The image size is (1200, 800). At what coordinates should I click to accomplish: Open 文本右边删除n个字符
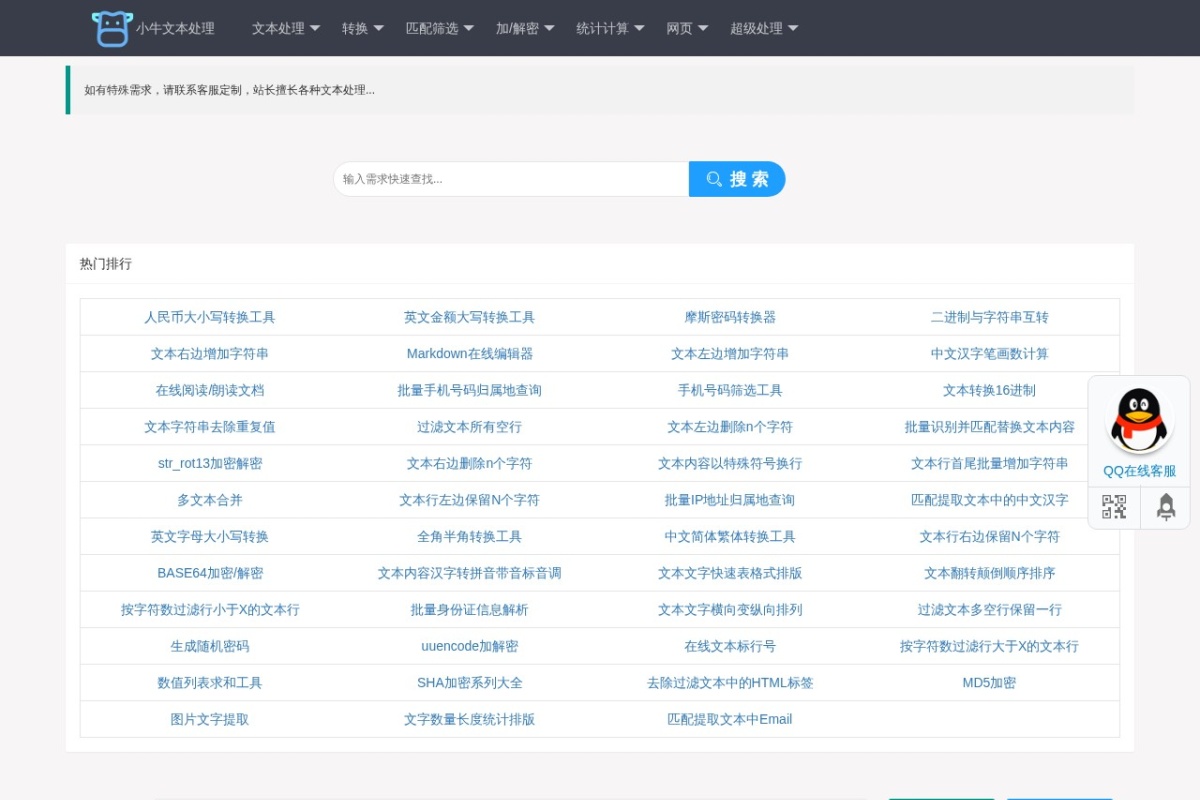pos(470,463)
